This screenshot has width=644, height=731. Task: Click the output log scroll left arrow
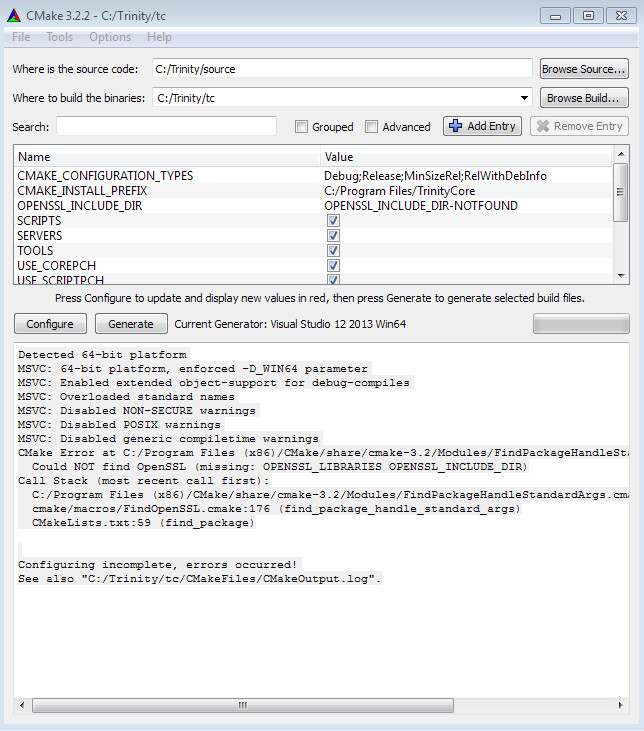click(x=22, y=705)
